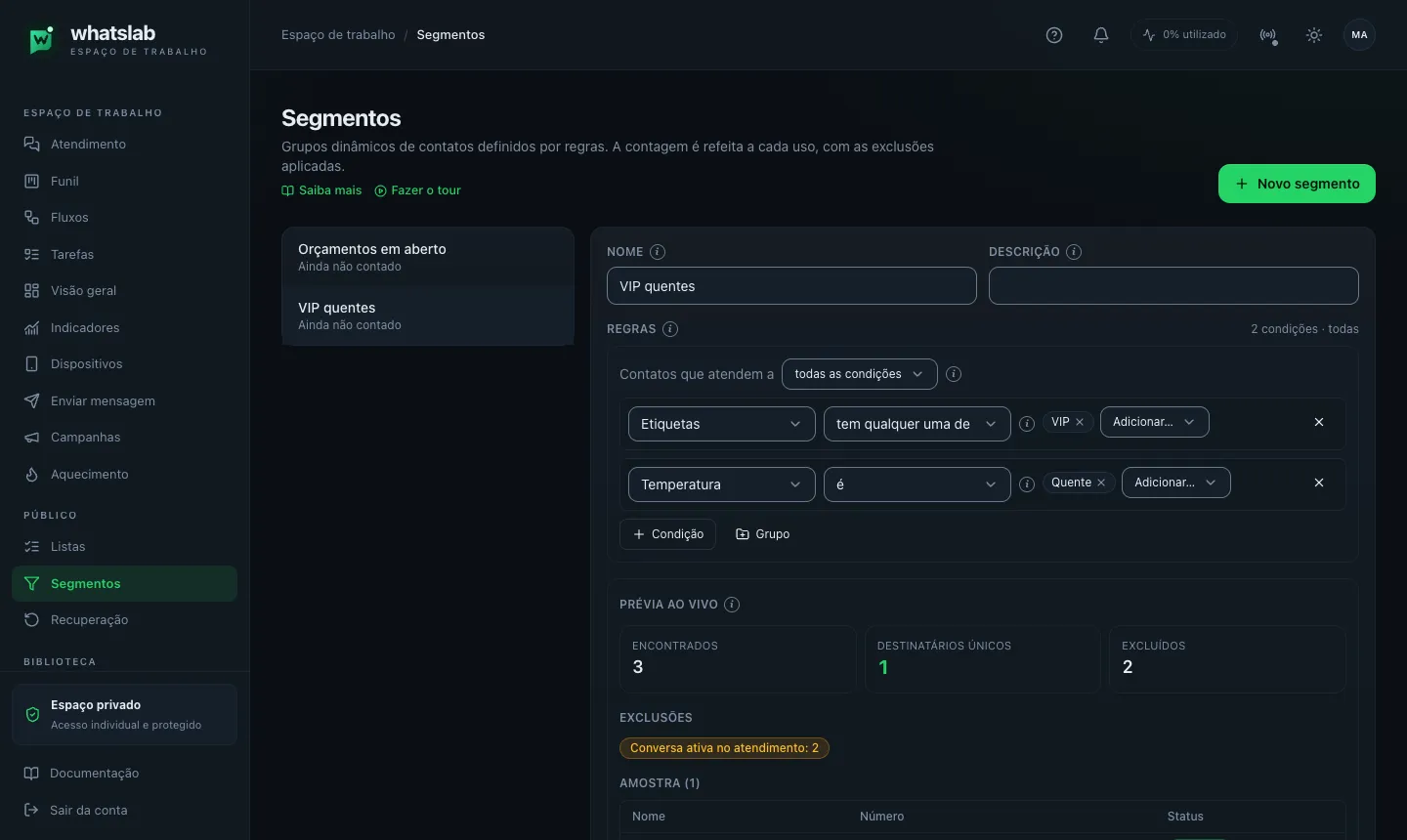Viewport: 1407px width, 840px height.
Task: Go to Indicadores
Action: point(124,328)
